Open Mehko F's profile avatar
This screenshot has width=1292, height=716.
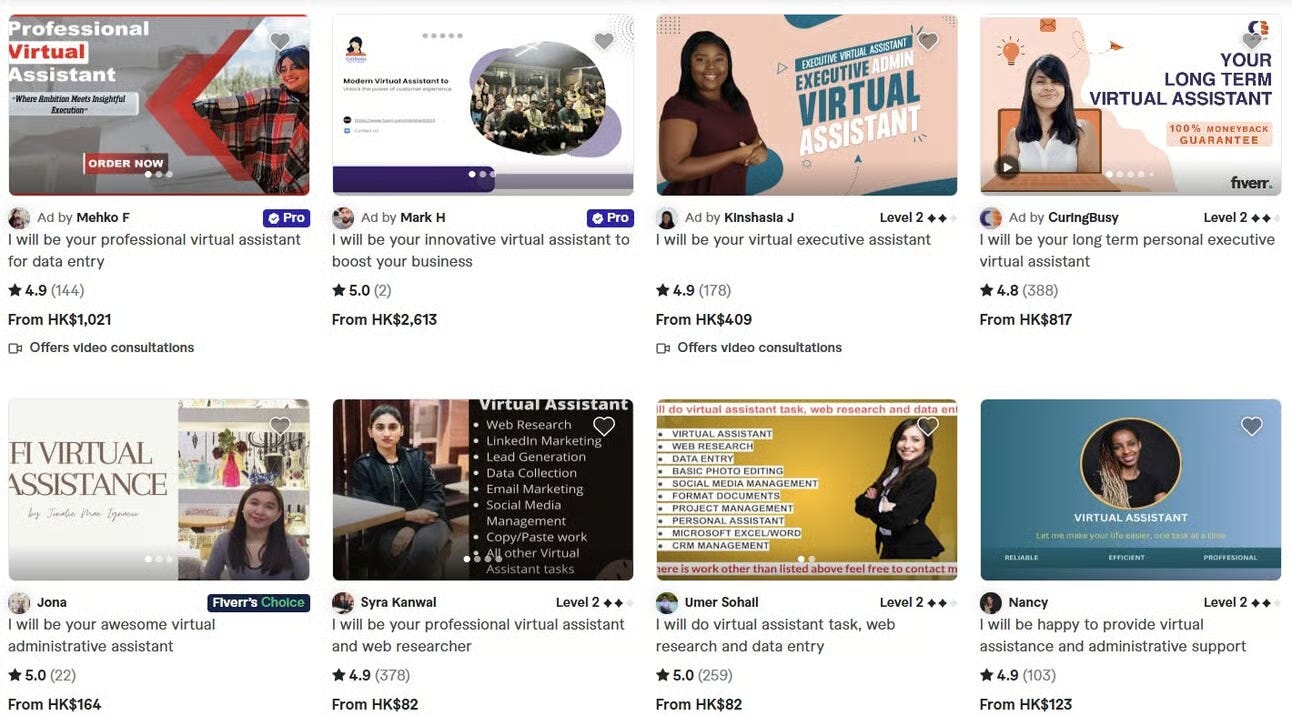19,218
